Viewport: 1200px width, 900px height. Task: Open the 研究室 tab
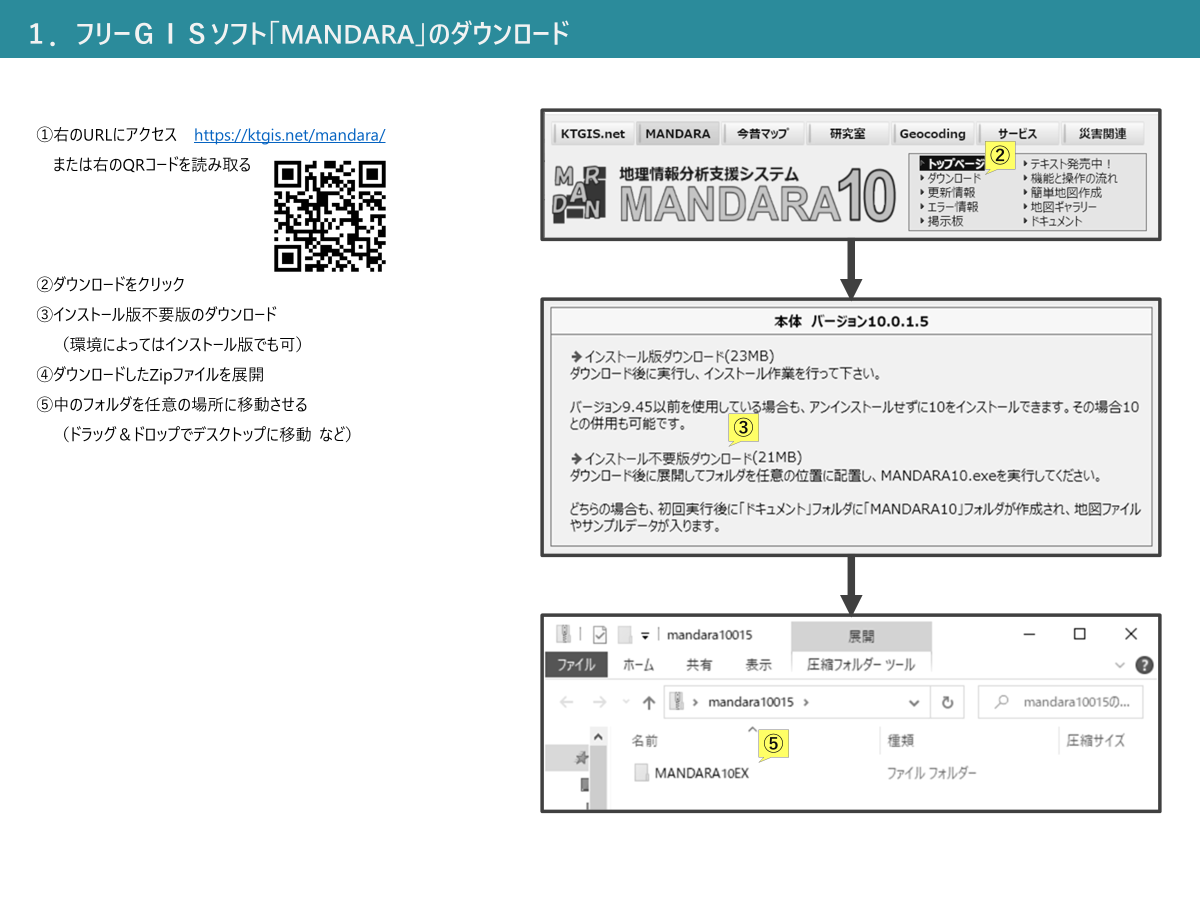(847, 133)
